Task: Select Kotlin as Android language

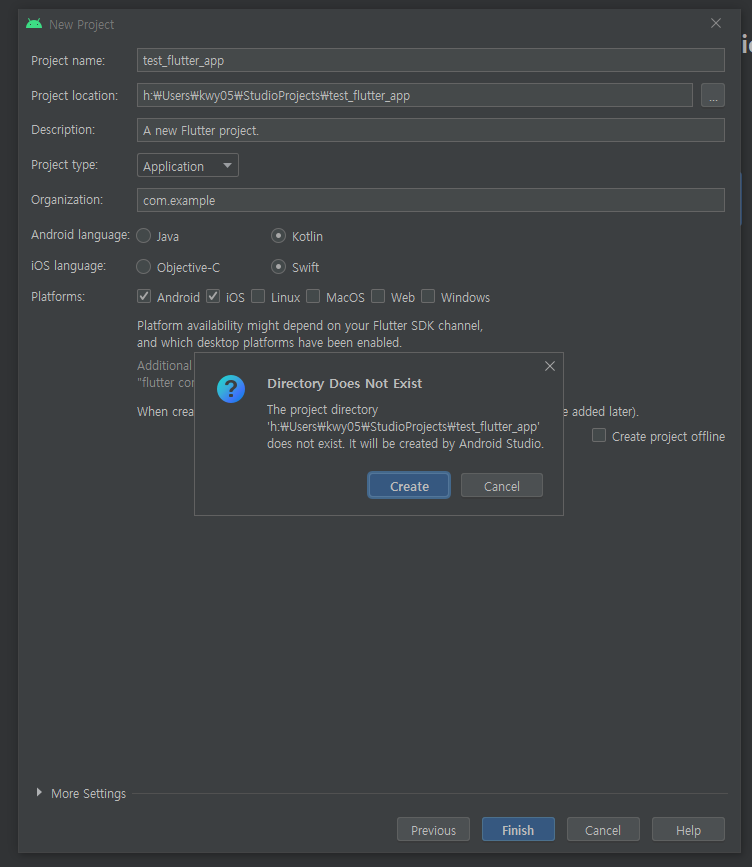Action: [278, 236]
